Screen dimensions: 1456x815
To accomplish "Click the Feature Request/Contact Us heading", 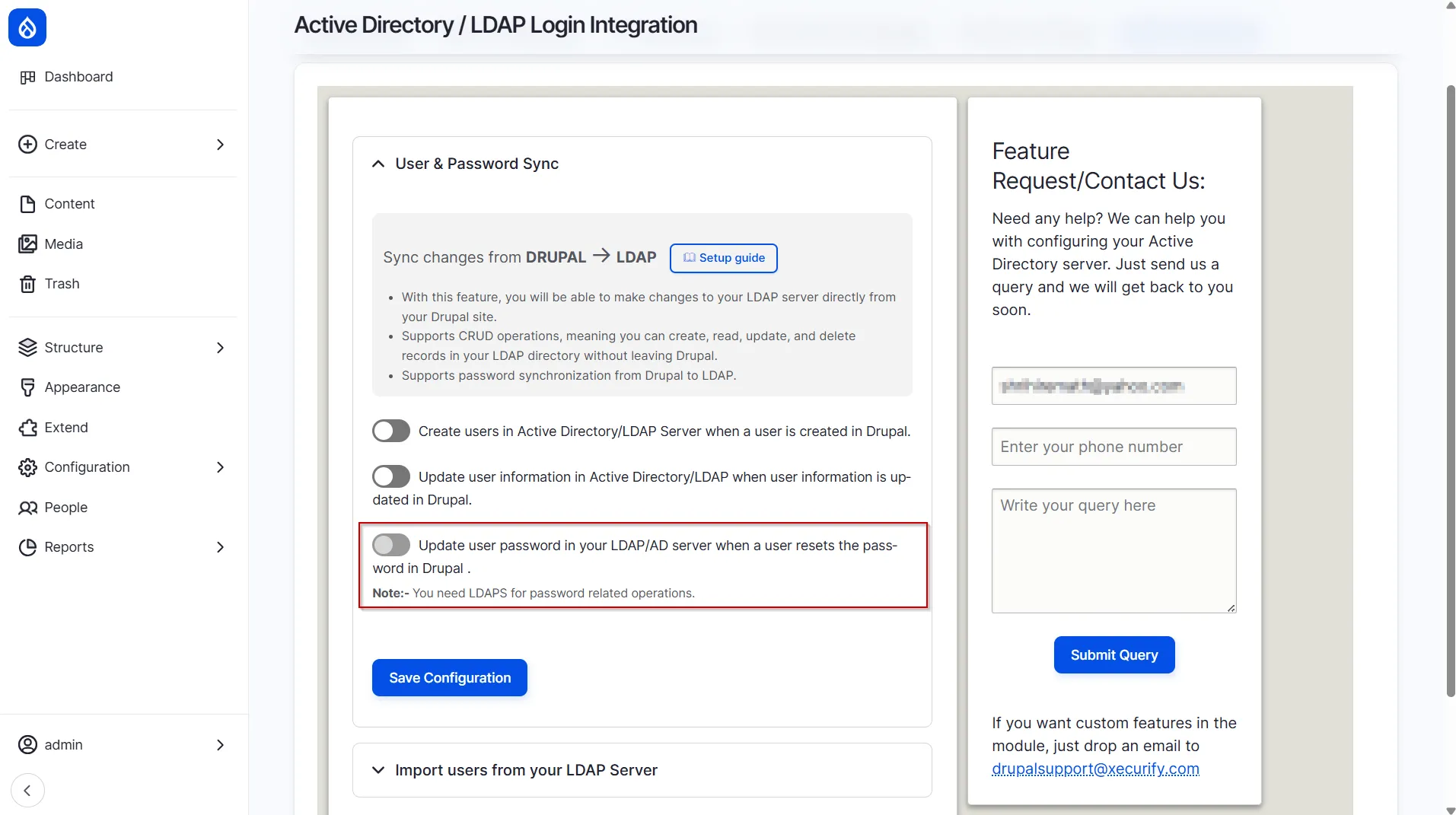I will (x=1098, y=166).
